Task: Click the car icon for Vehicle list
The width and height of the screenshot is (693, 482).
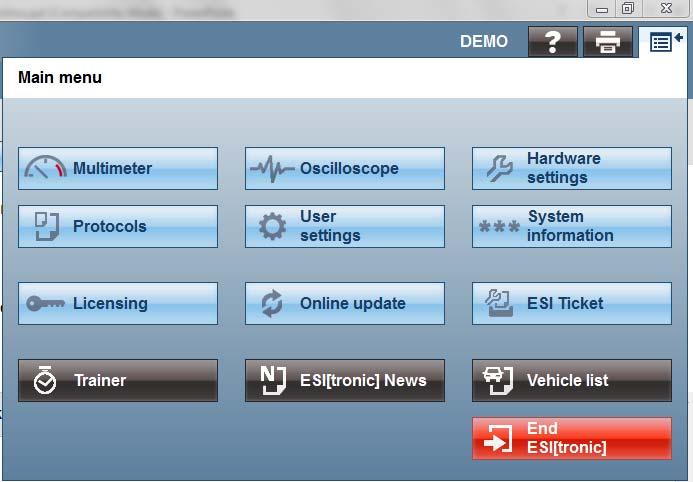Action: click(x=498, y=380)
